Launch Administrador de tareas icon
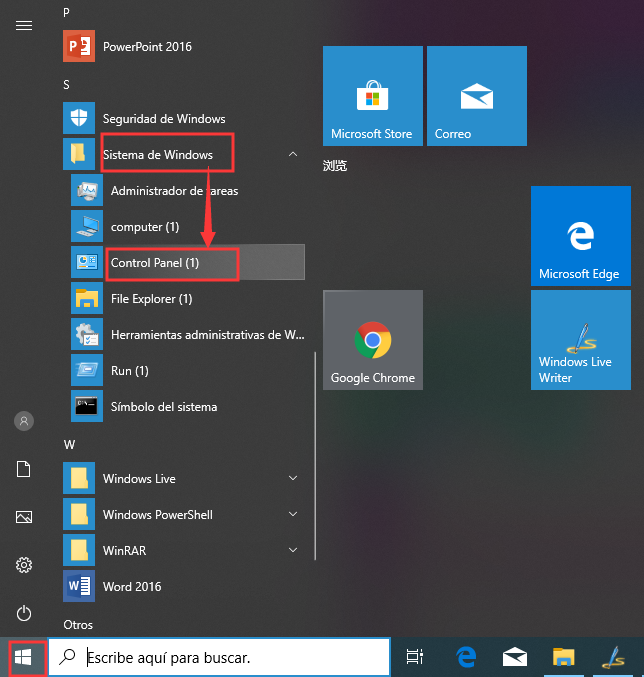 tap(87, 190)
